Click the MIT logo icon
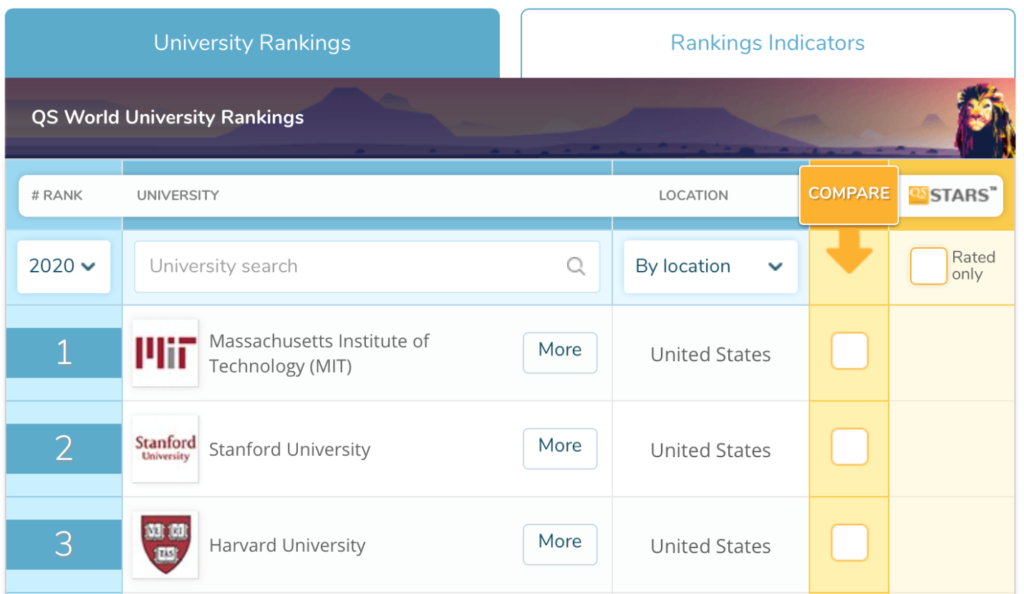This screenshot has width=1024, height=594. tap(165, 353)
